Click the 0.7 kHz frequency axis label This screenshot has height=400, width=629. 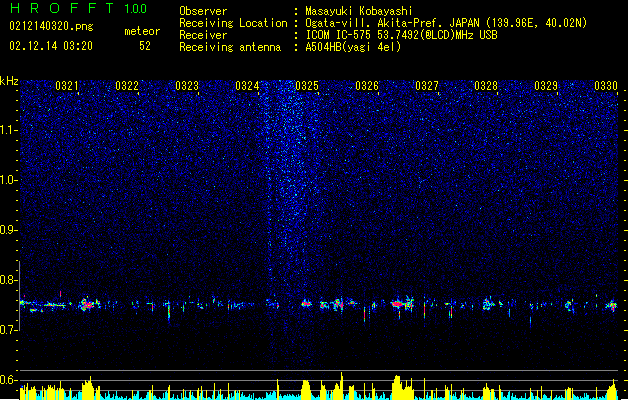click(8, 330)
